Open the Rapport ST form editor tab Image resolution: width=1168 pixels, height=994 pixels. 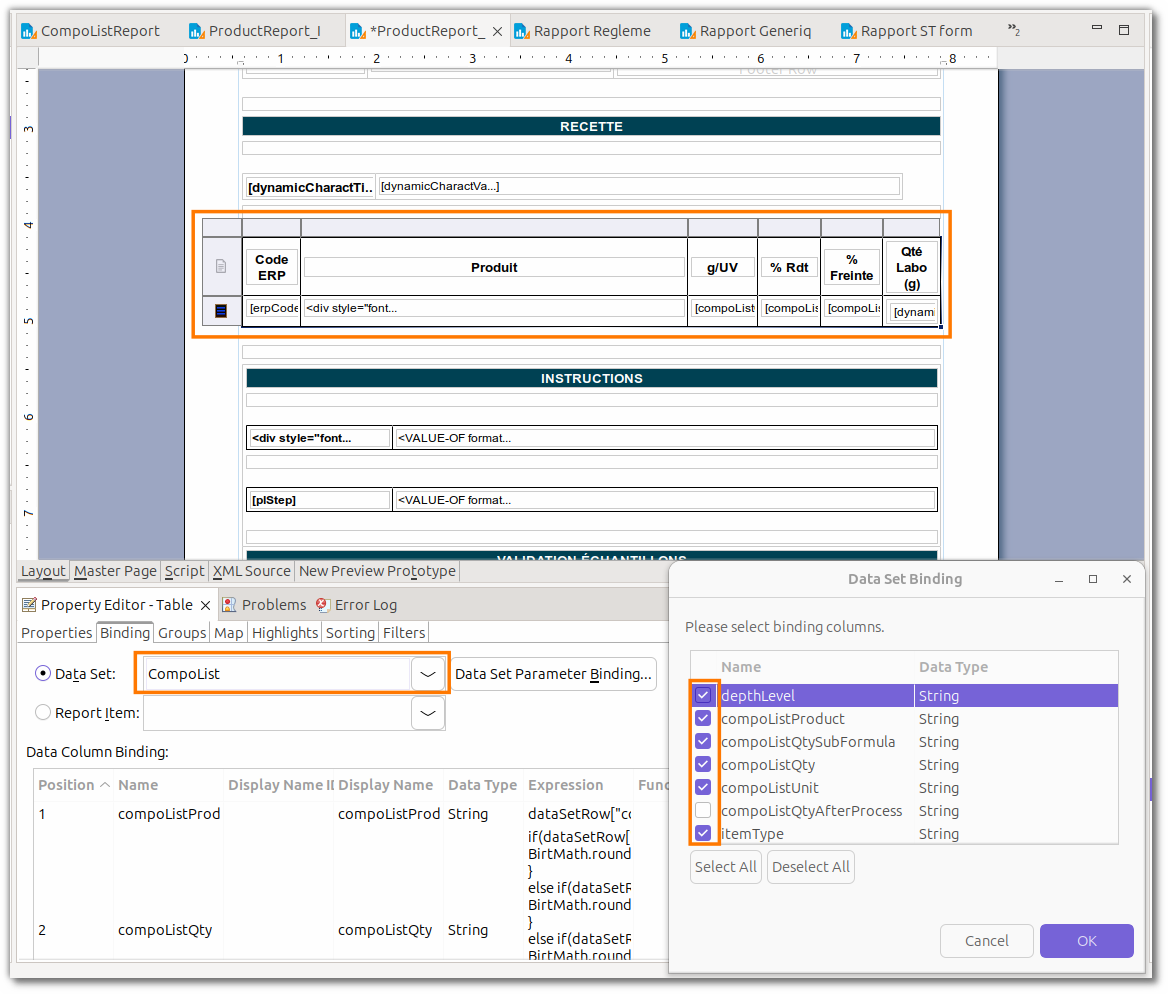point(907,31)
